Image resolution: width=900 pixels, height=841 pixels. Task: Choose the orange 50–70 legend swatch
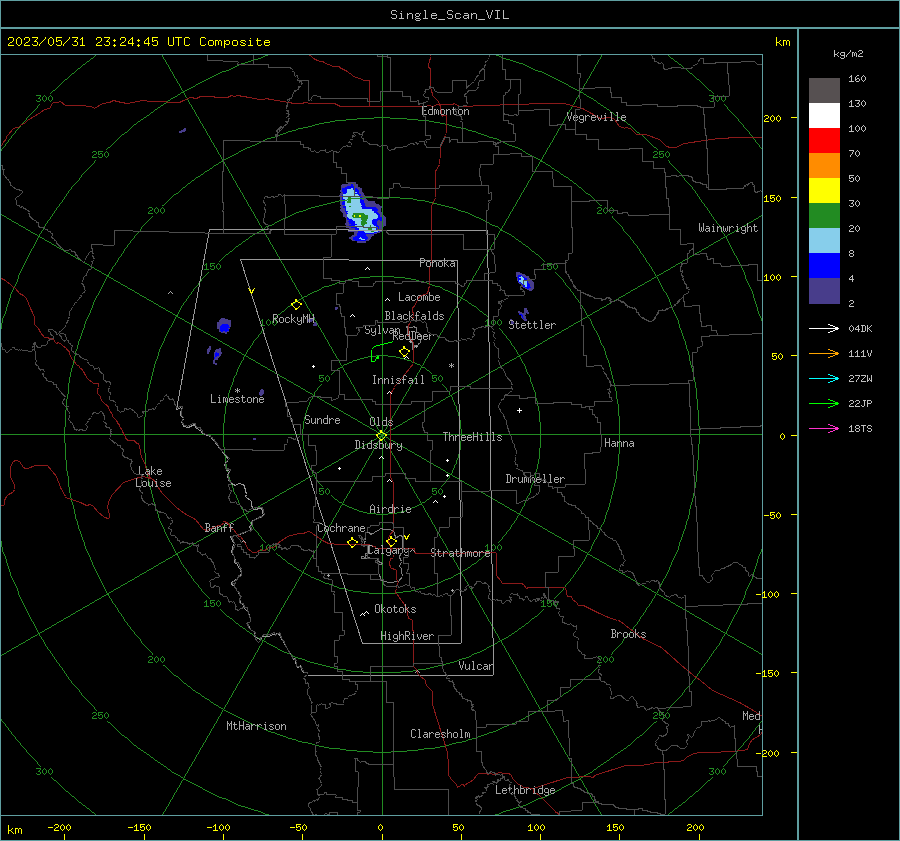(x=824, y=166)
